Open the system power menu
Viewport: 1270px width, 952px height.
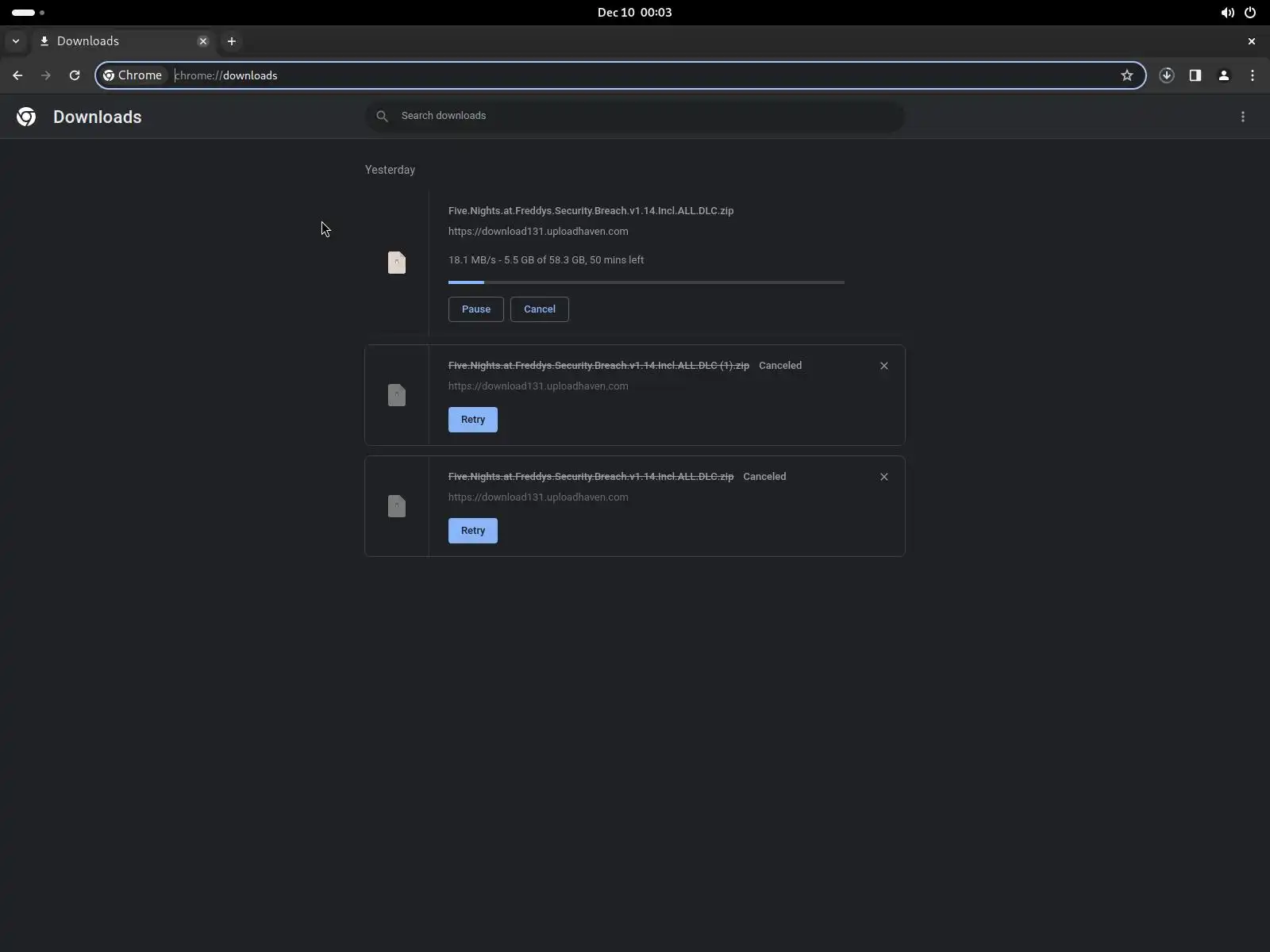tap(1250, 13)
